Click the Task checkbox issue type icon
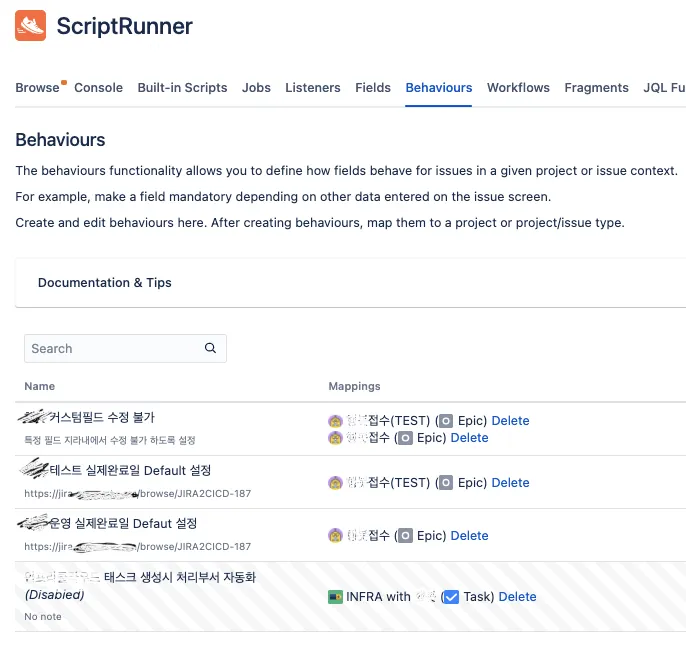Viewport: 686px width, 647px height. (x=452, y=597)
